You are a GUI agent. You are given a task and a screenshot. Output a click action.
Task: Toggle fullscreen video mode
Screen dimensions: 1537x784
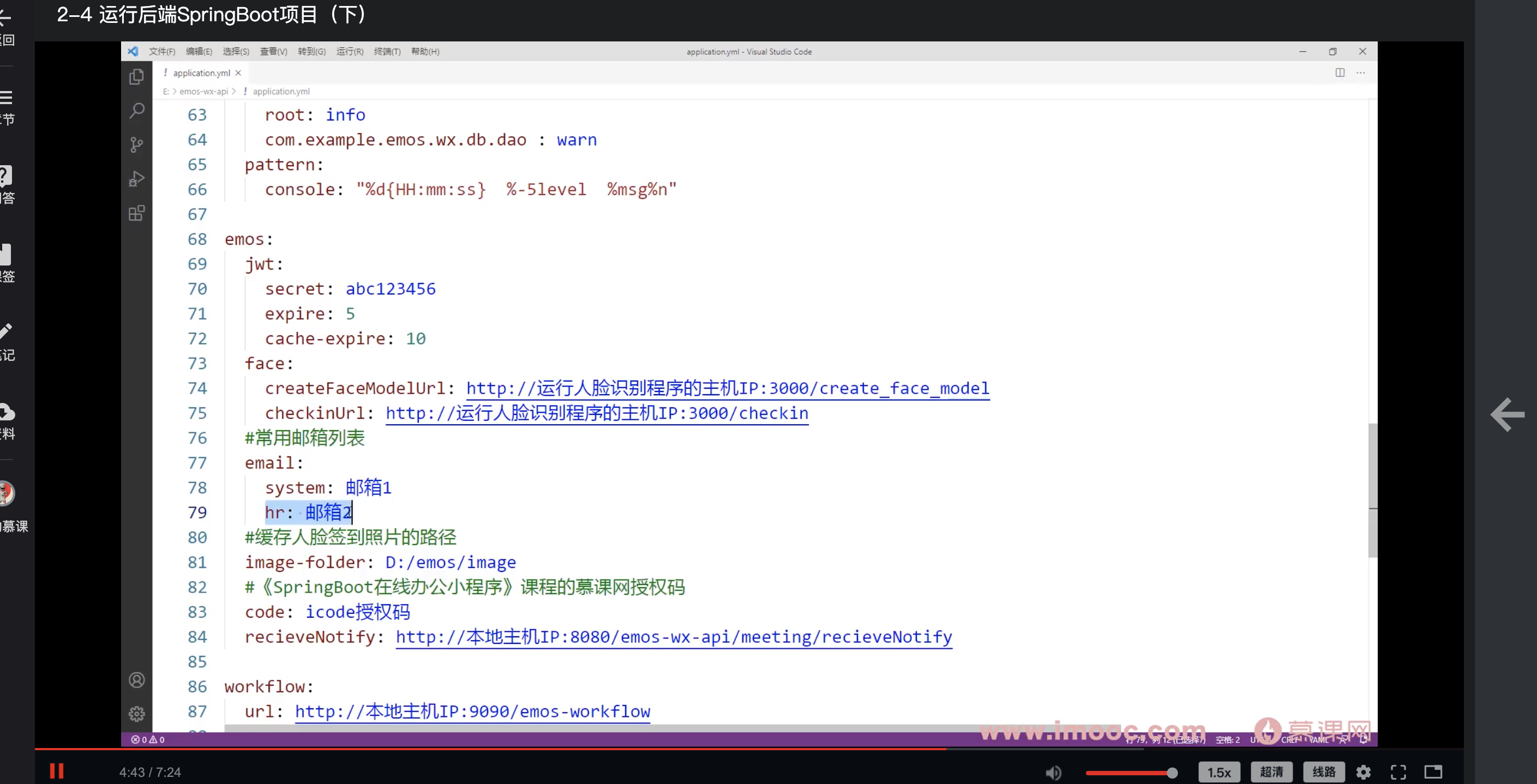pos(1398,772)
